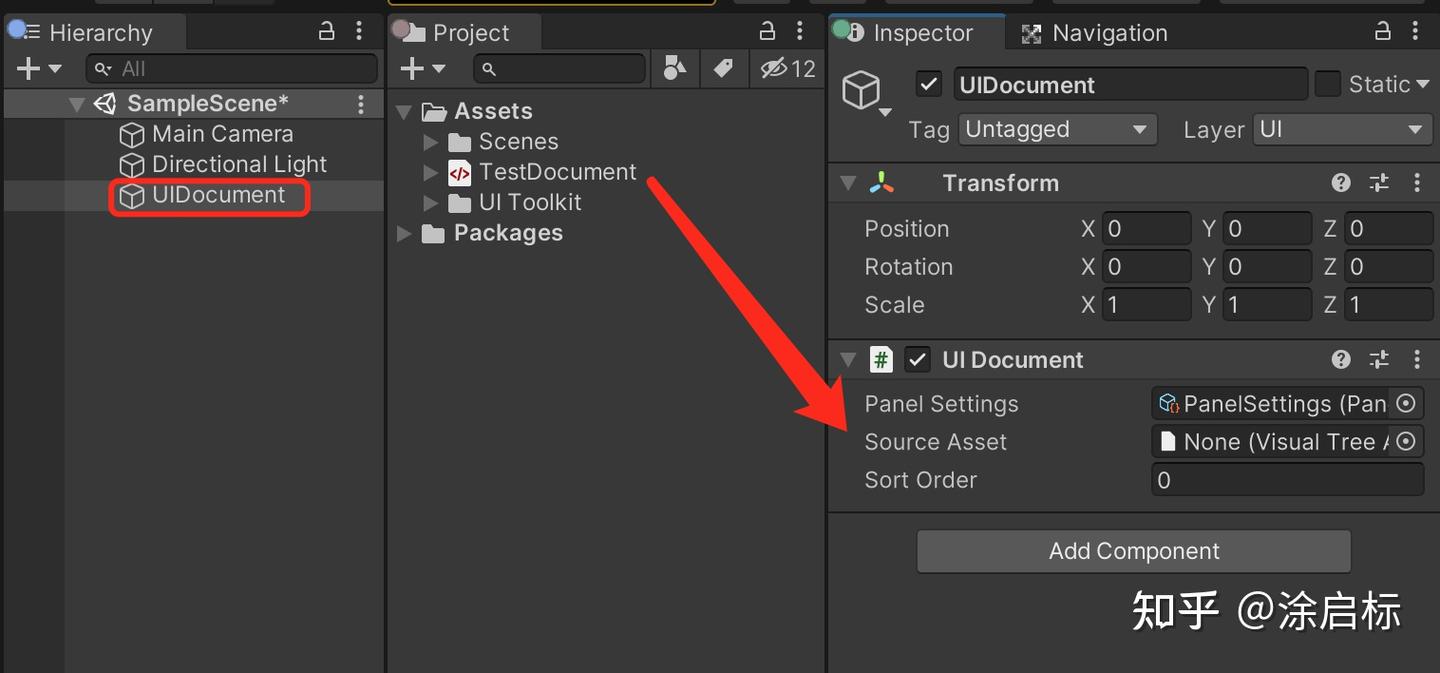
Task: Click the Transform presets icon
Action: 1379,183
